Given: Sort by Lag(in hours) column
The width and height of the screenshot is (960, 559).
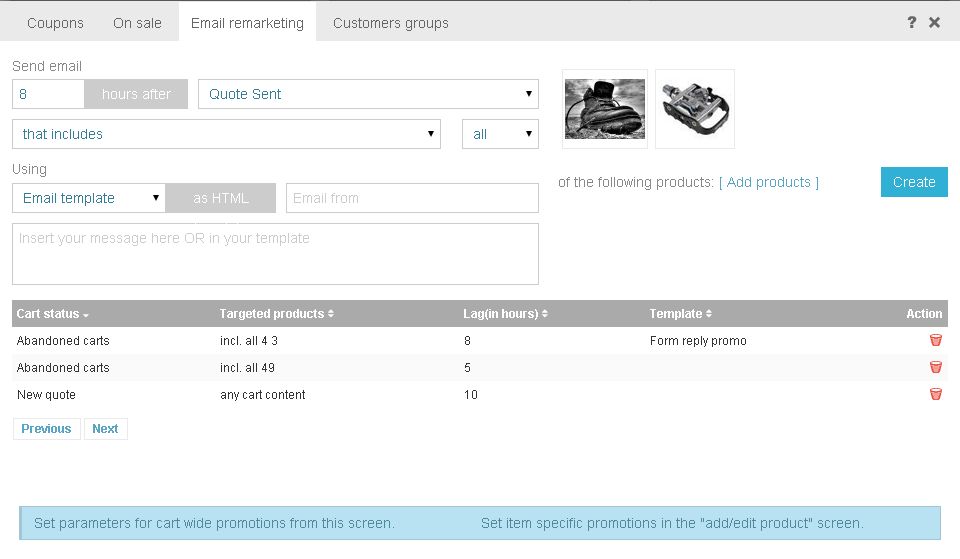Looking at the screenshot, I should [505, 314].
